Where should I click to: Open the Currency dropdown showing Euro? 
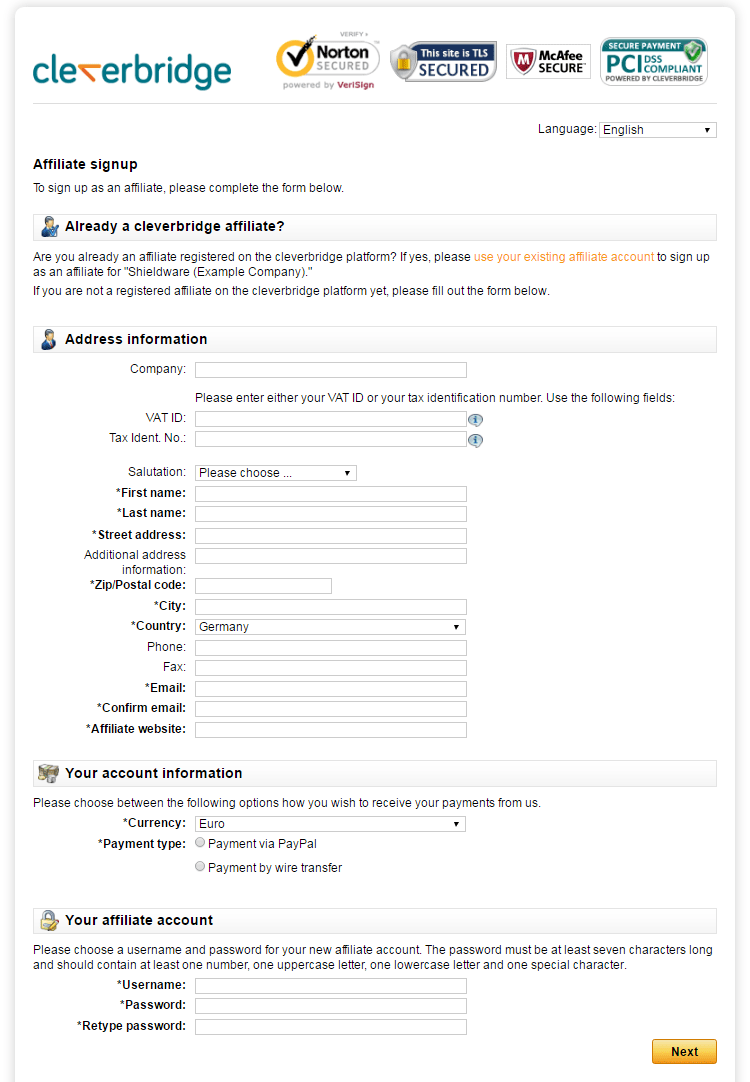330,823
